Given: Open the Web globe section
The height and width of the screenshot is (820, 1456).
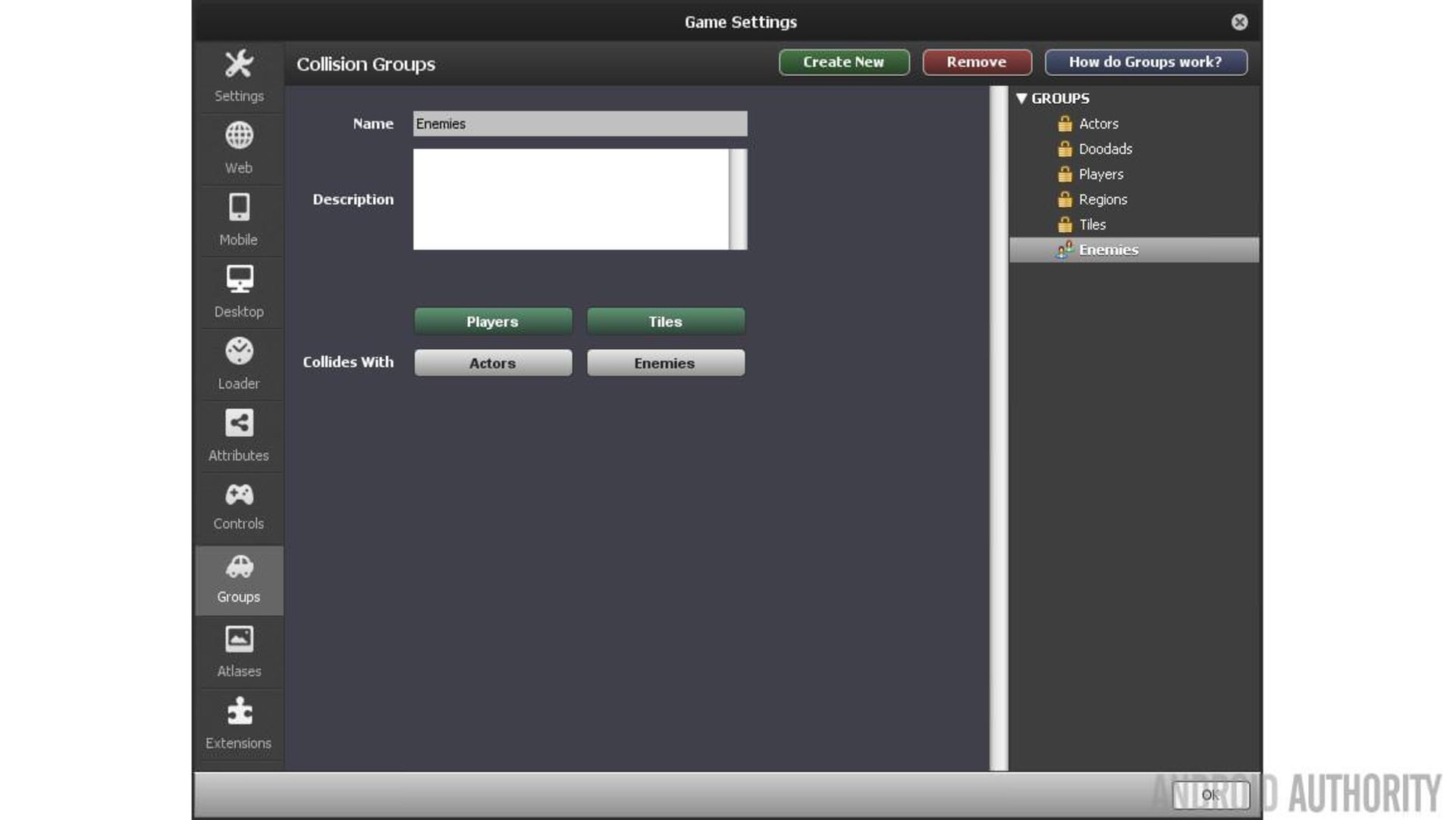Looking at the screenshot, I should pos(239,147).
